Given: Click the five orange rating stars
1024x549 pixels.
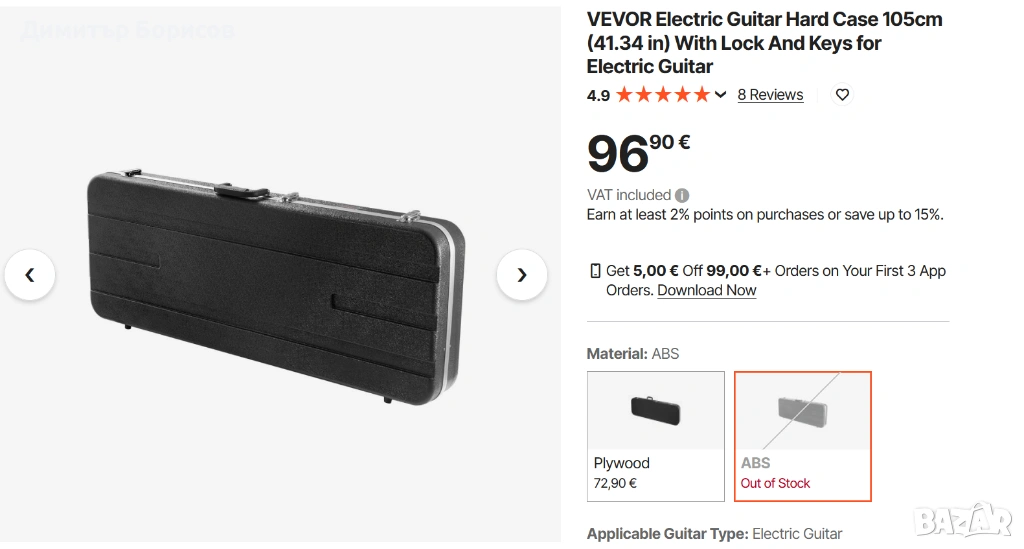Looking at the screenshot, I should pyautogui.click(x=663, y=95).
